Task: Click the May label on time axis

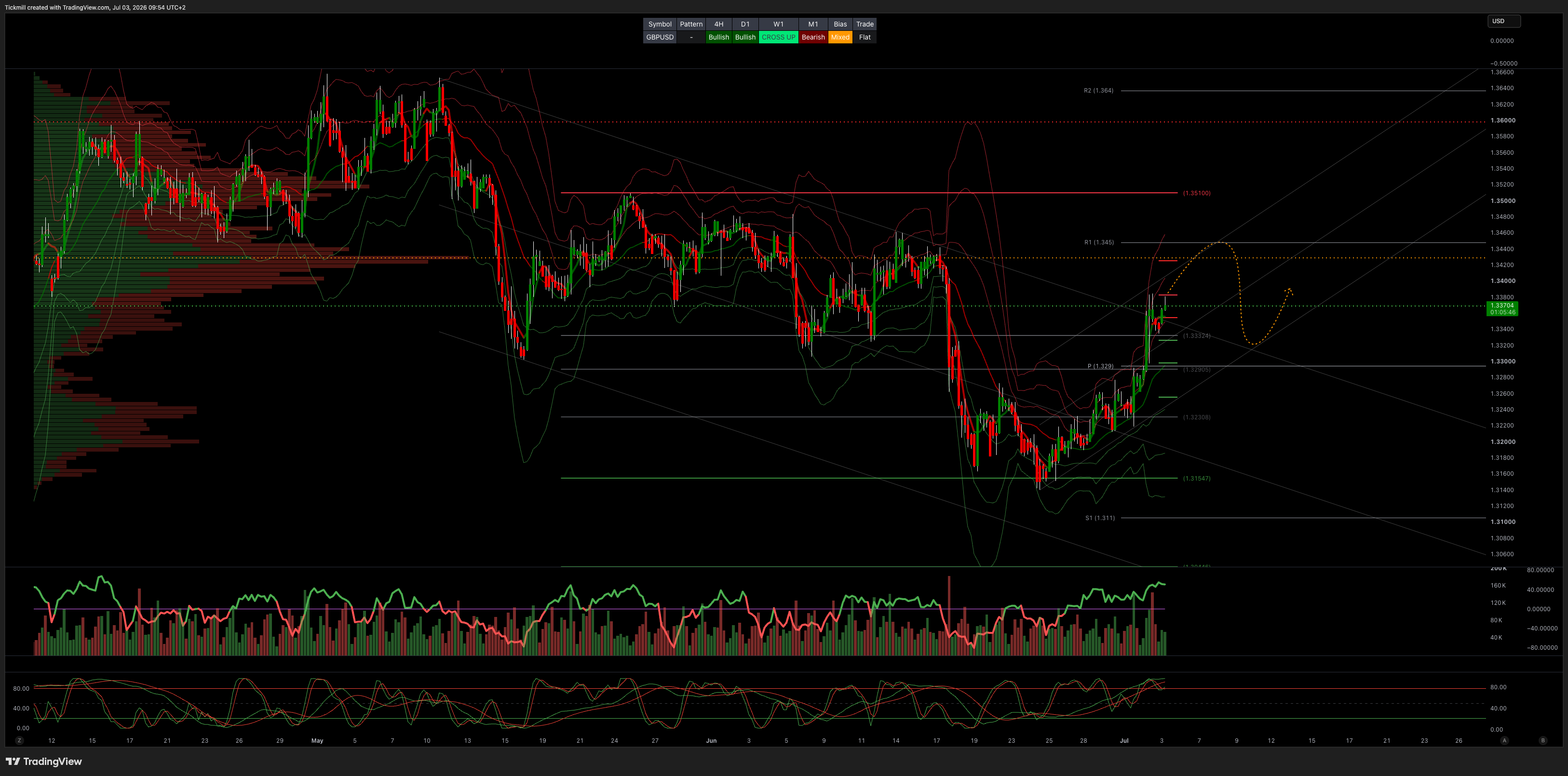Action: 317,741
